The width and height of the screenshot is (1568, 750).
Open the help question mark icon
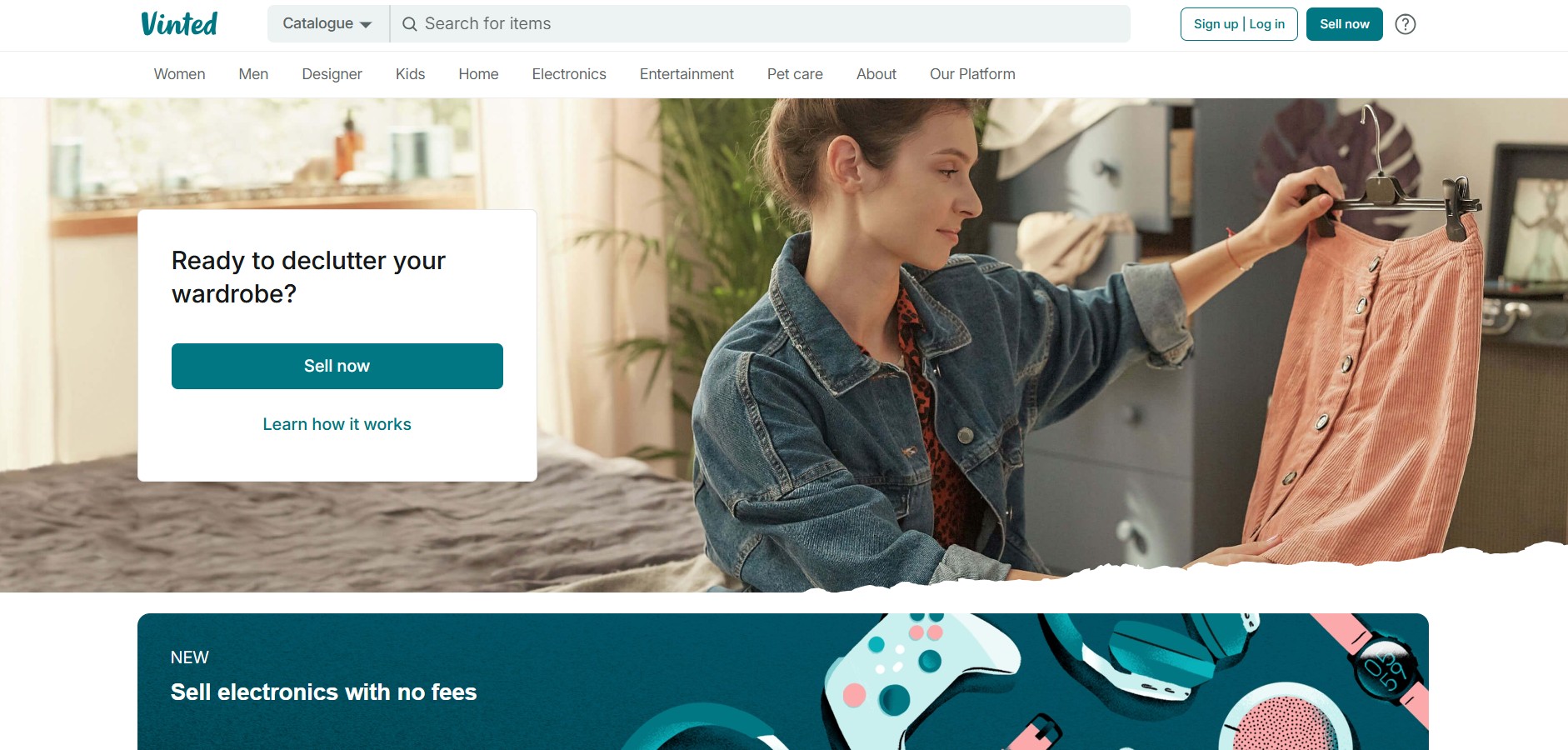click(1405, 24)
